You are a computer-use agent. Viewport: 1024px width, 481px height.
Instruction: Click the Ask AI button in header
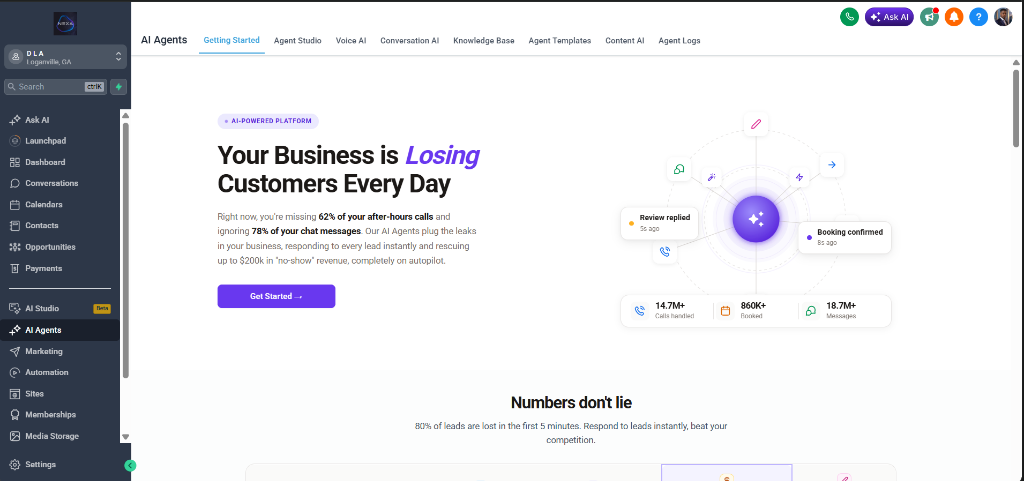(x=889, y=17)
